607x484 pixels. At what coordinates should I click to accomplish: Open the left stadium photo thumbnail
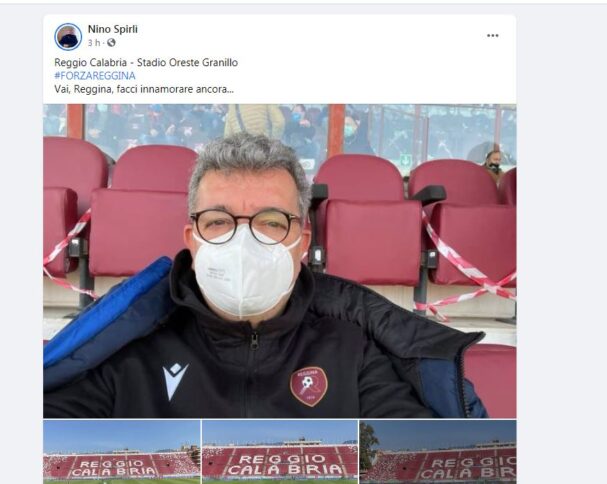point(122,452)
